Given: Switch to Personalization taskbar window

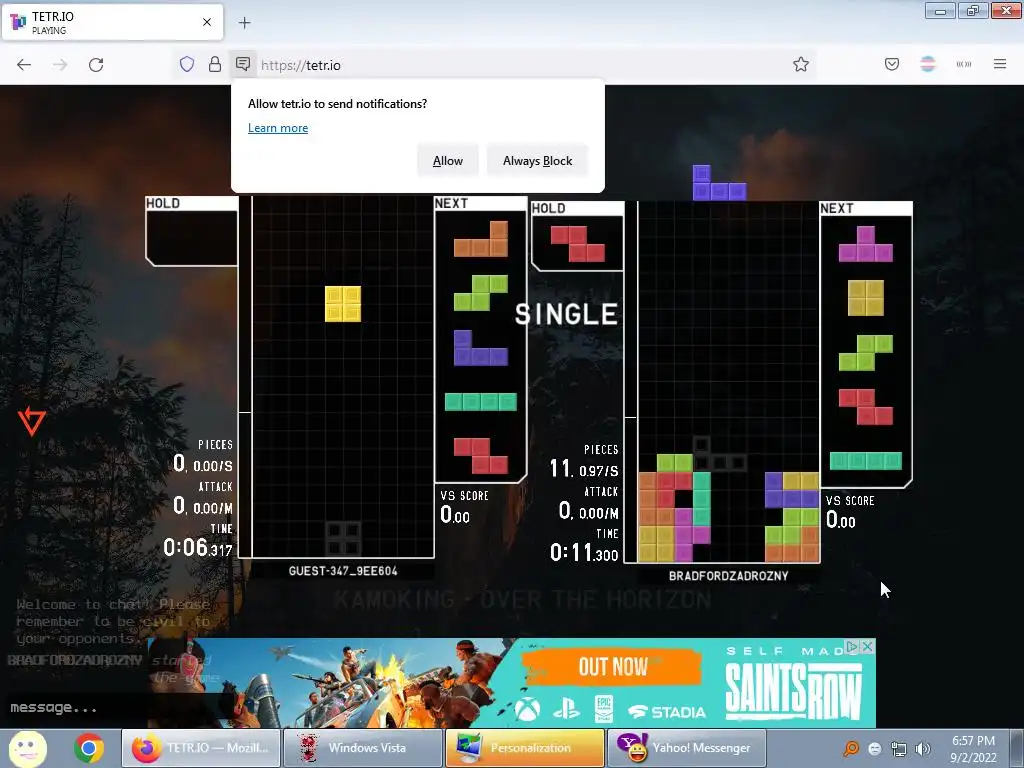Looking at the screenshot, I should (x=525, y=748).
